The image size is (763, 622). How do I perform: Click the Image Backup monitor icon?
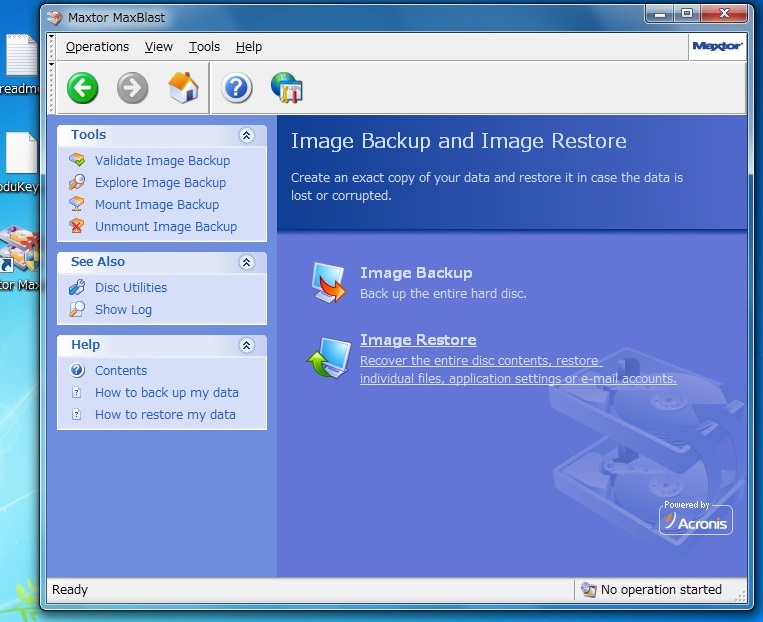click(328, 282)
